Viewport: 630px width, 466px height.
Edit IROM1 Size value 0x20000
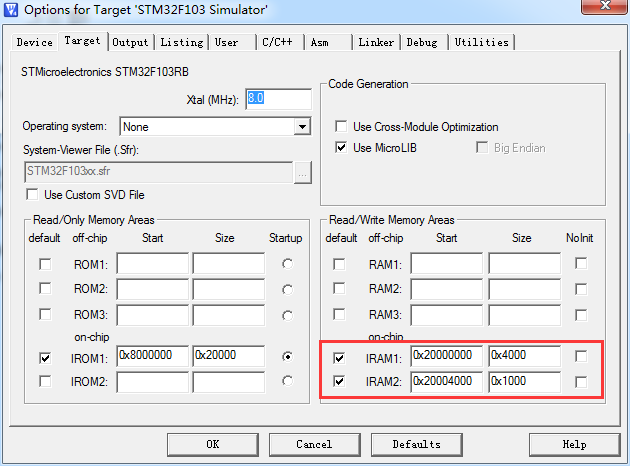point(229,356)
